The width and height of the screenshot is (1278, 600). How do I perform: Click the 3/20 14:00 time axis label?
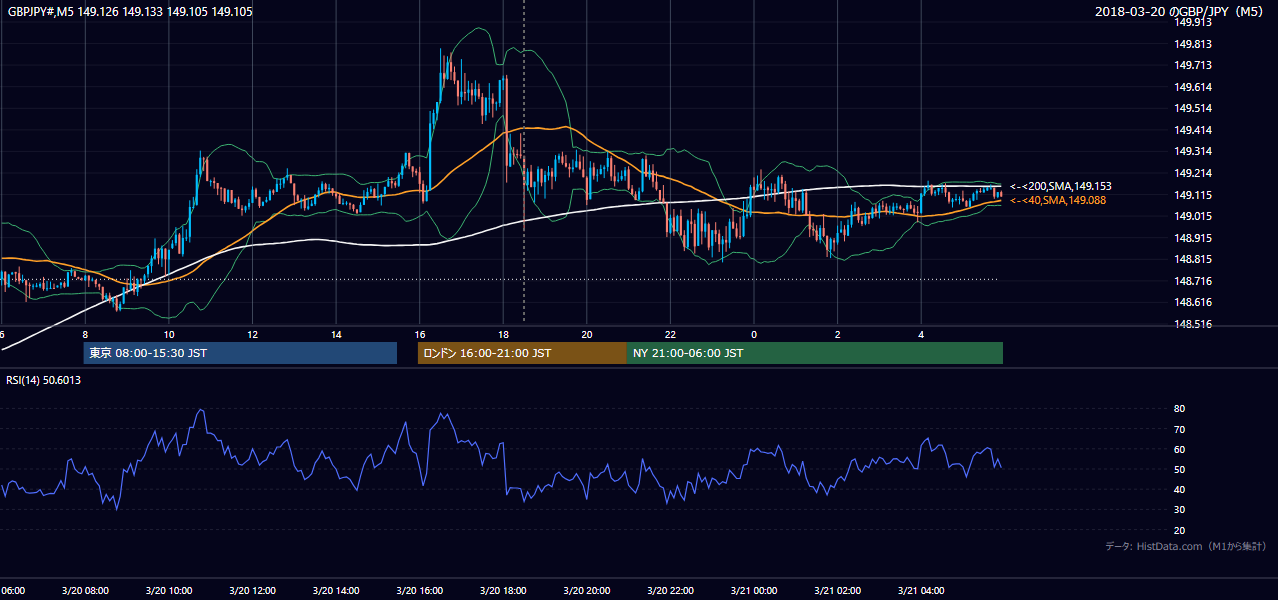pos(336,590)
